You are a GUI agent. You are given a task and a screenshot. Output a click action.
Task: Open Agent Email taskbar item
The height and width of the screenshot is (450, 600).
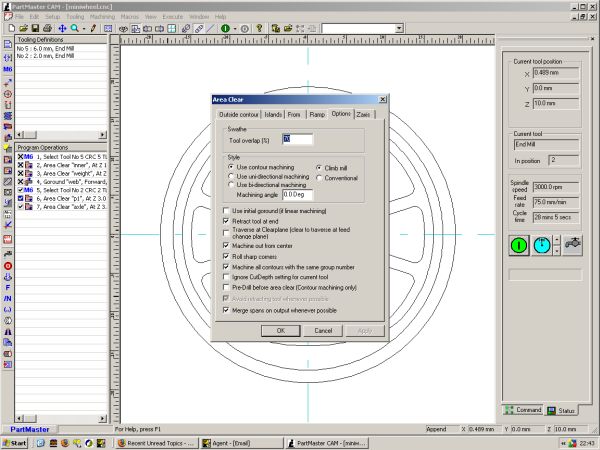click(241, 443)
